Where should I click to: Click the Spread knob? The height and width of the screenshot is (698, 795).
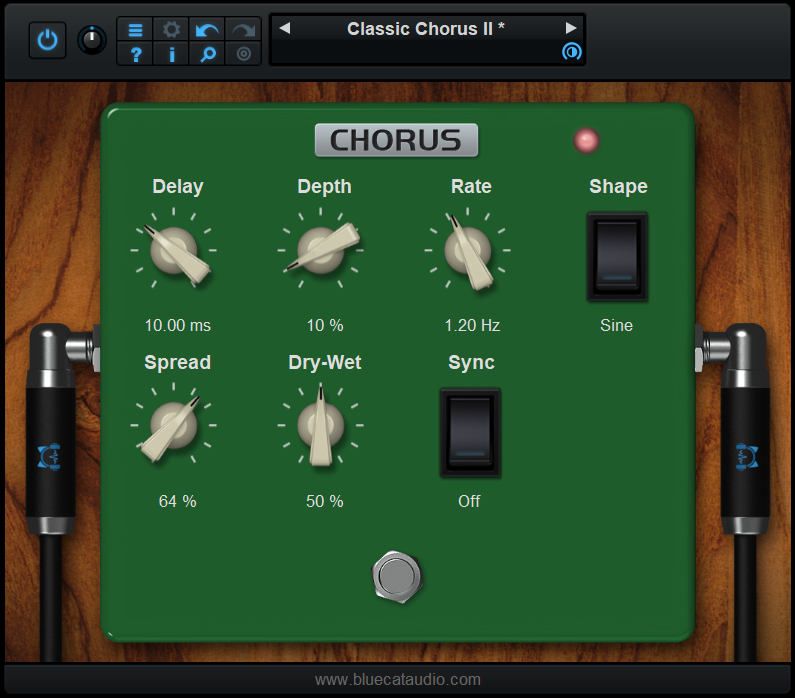pos(174,425)
